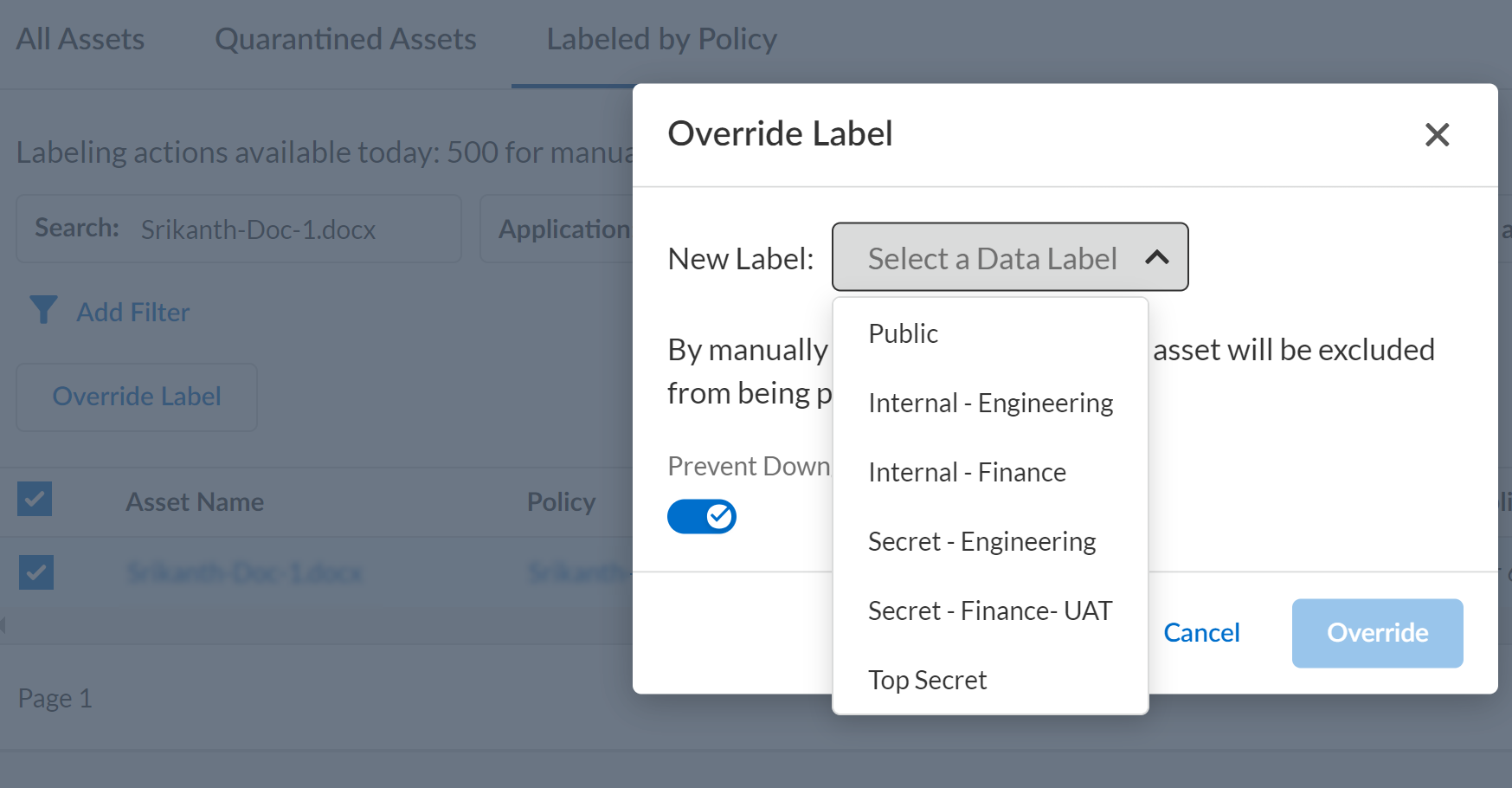The image size is (1512, 788).
Task: Select the Labeled by Policy tab
Action: coord(661,38)
